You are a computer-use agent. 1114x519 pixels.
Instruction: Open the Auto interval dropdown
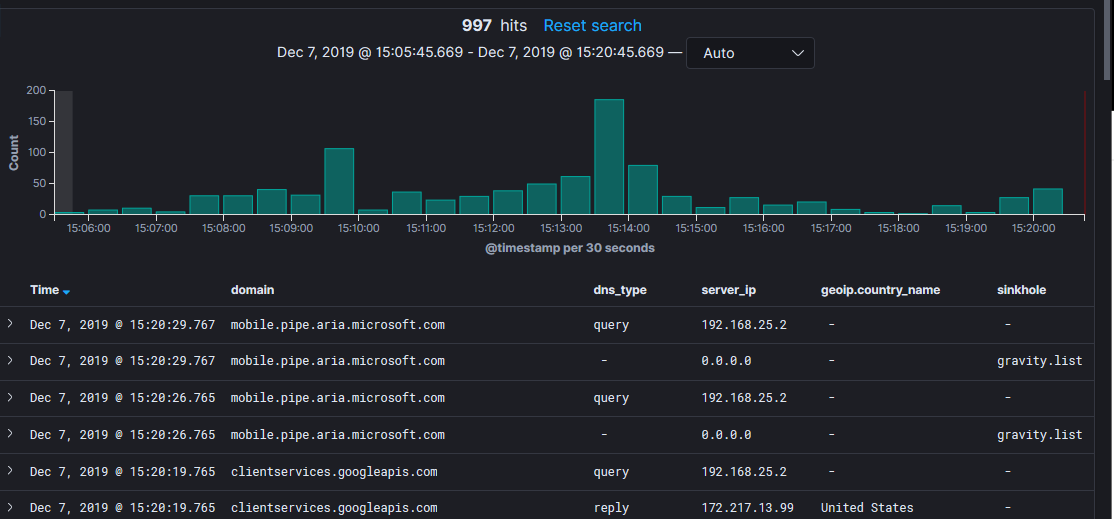pyautogui.click(x=750, y=53)
